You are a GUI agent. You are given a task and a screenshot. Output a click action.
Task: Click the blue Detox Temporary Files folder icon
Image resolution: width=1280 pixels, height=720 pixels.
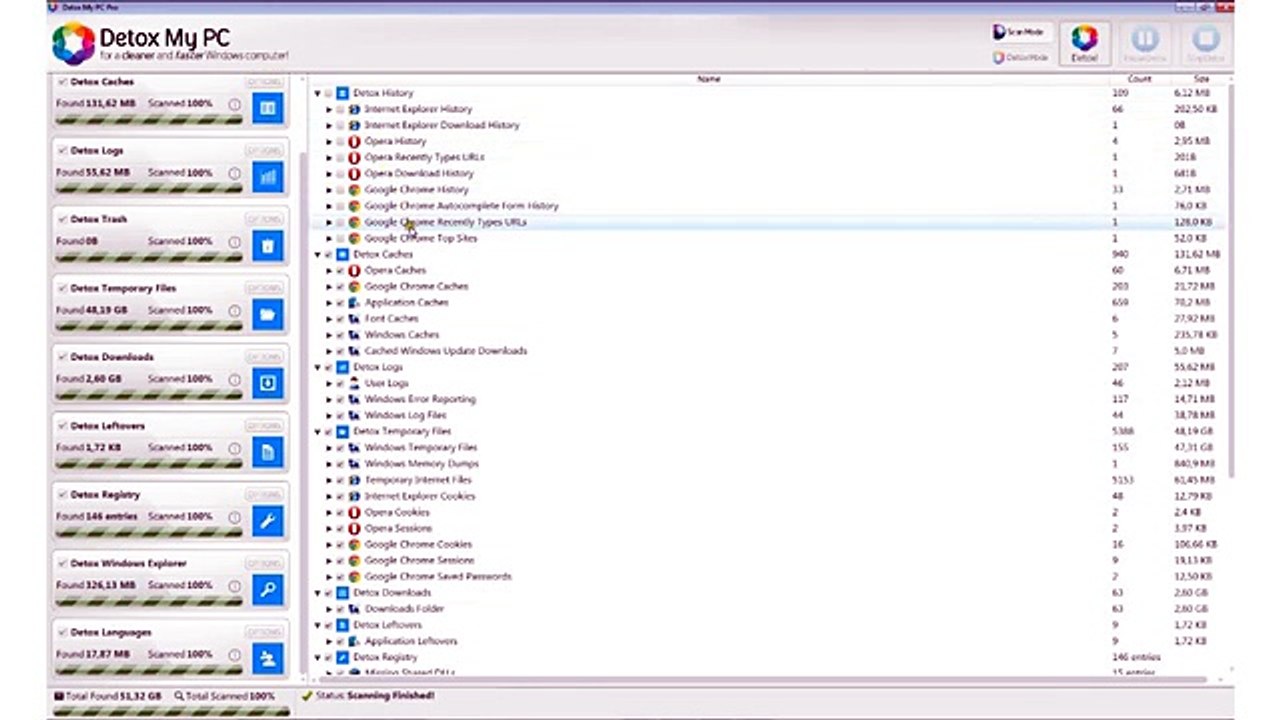(267, 315)
